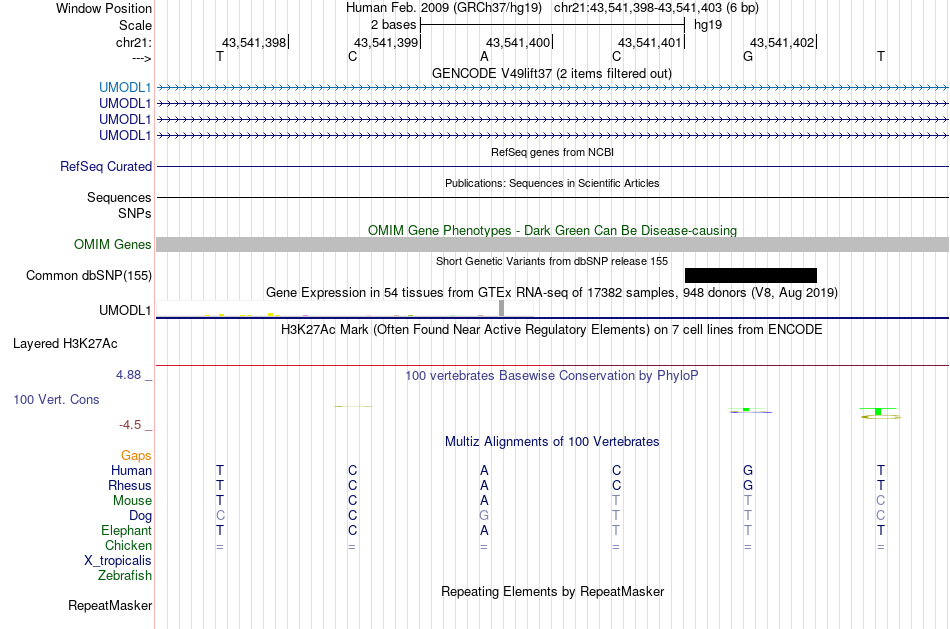Click the chr21: ruler label
Screen dimensions: 950x629
(x=134, y=43)
